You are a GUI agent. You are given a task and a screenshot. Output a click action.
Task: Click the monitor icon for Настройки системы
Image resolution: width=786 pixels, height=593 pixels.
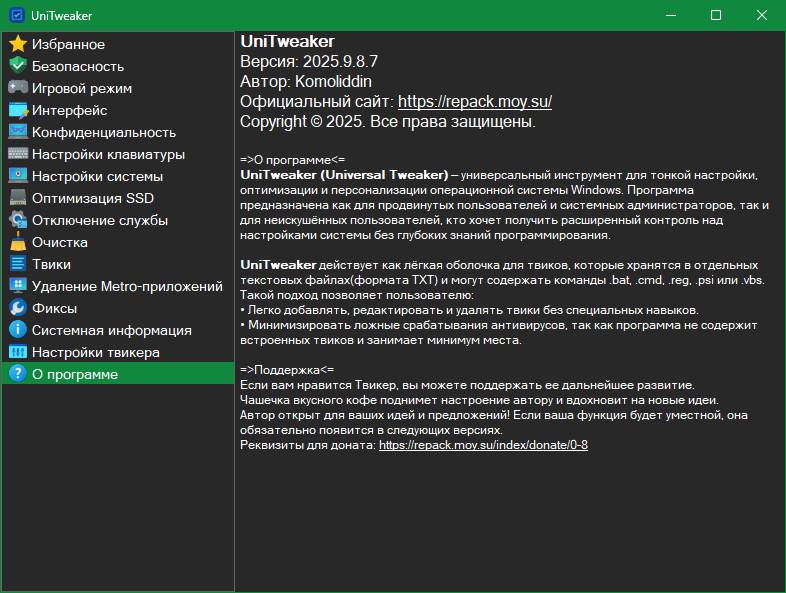tap(18, 175)
